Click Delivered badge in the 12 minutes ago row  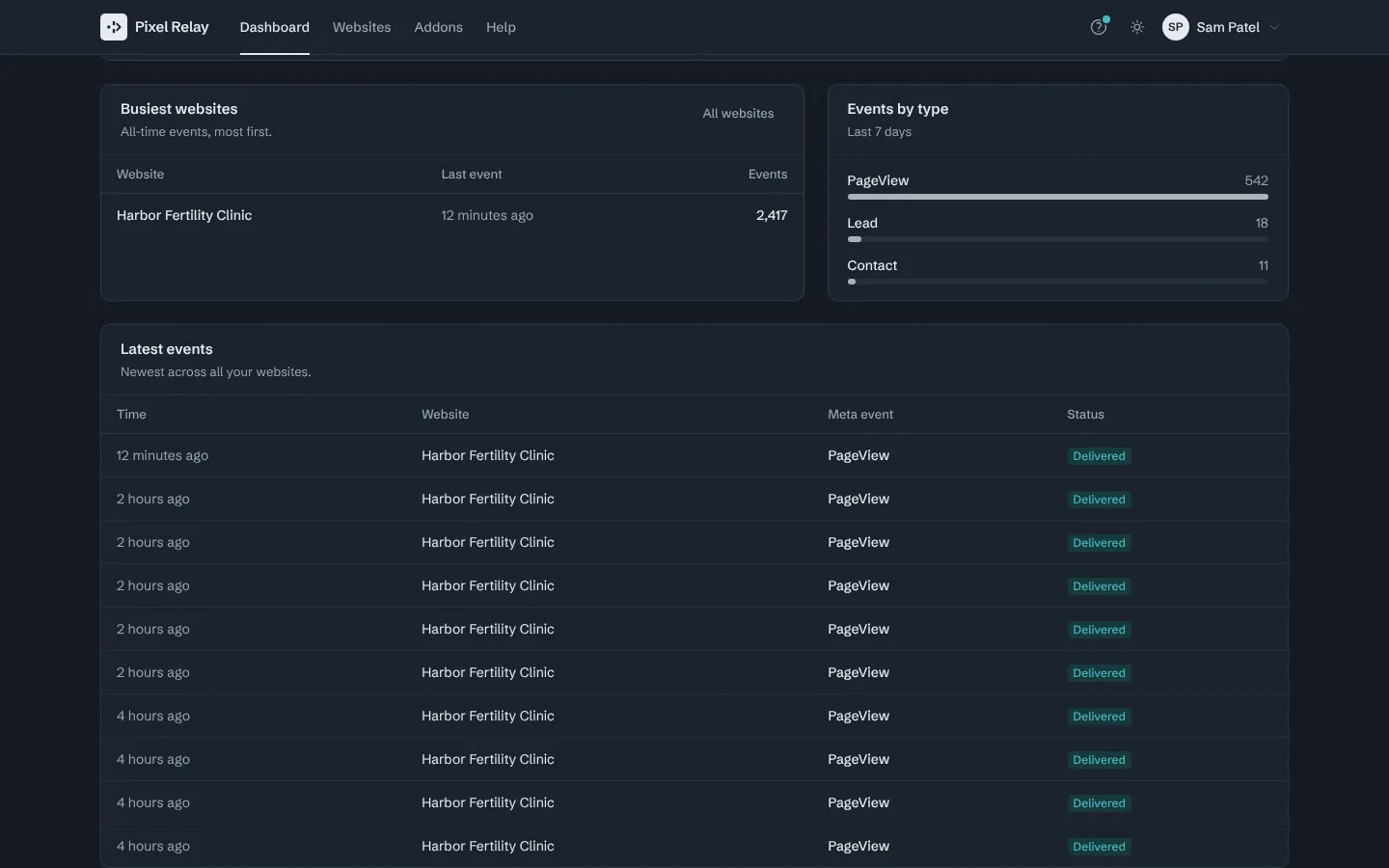click(x=1099, y=456)
